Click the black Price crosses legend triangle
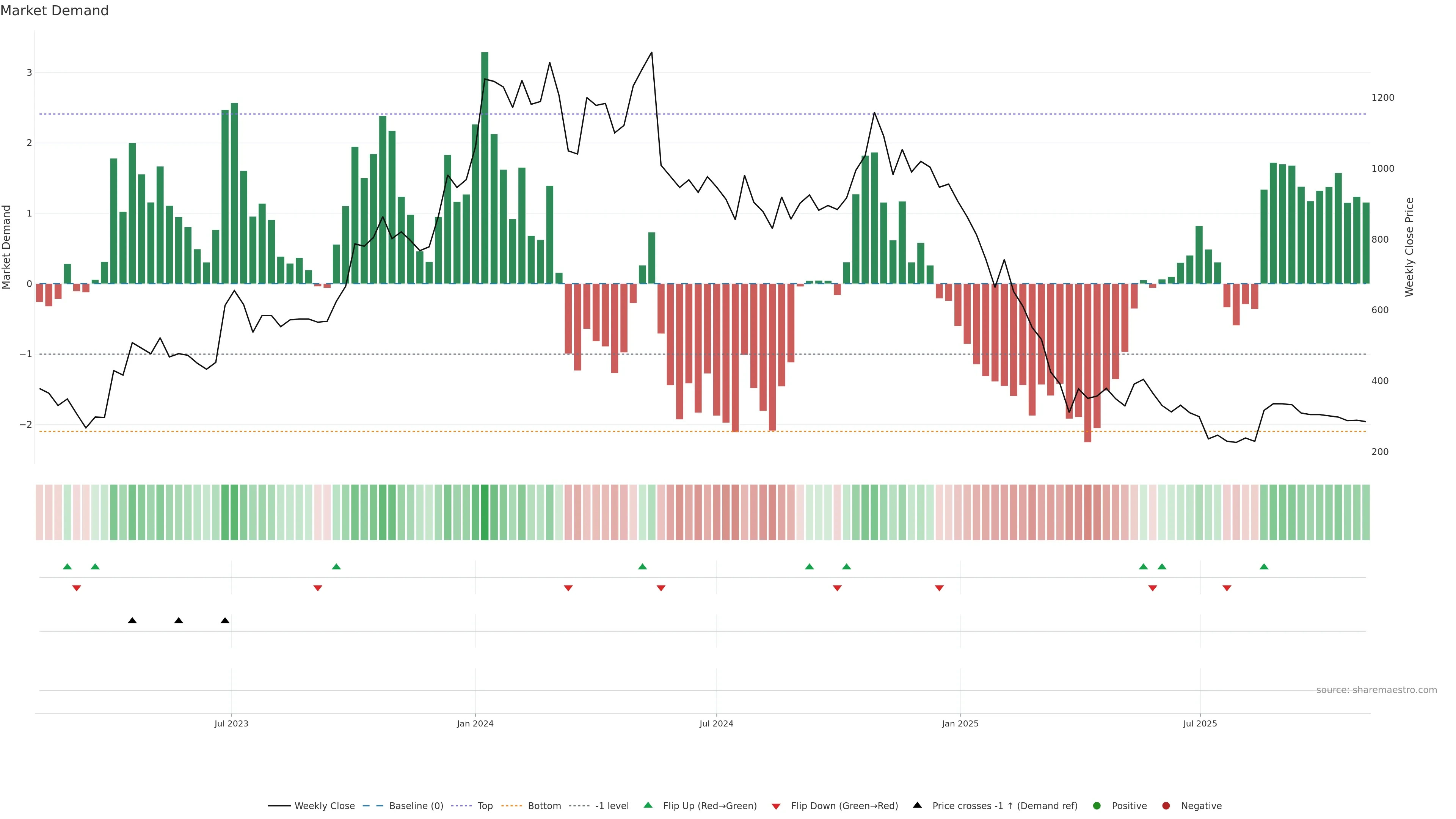Screen dimensions: 1456x819 click(x=917, y=805)
